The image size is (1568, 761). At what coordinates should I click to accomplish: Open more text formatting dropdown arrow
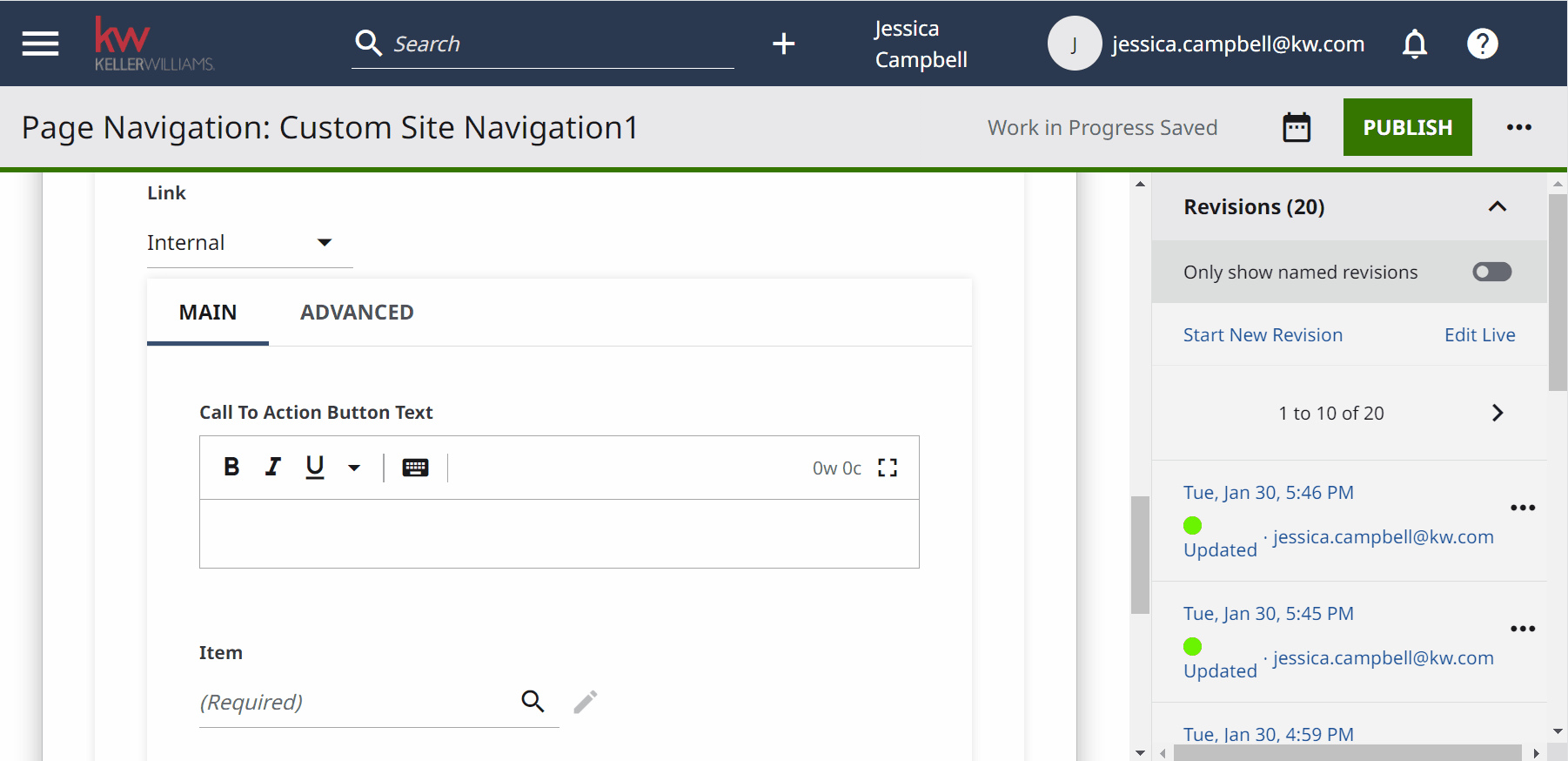tap(354, 468)
